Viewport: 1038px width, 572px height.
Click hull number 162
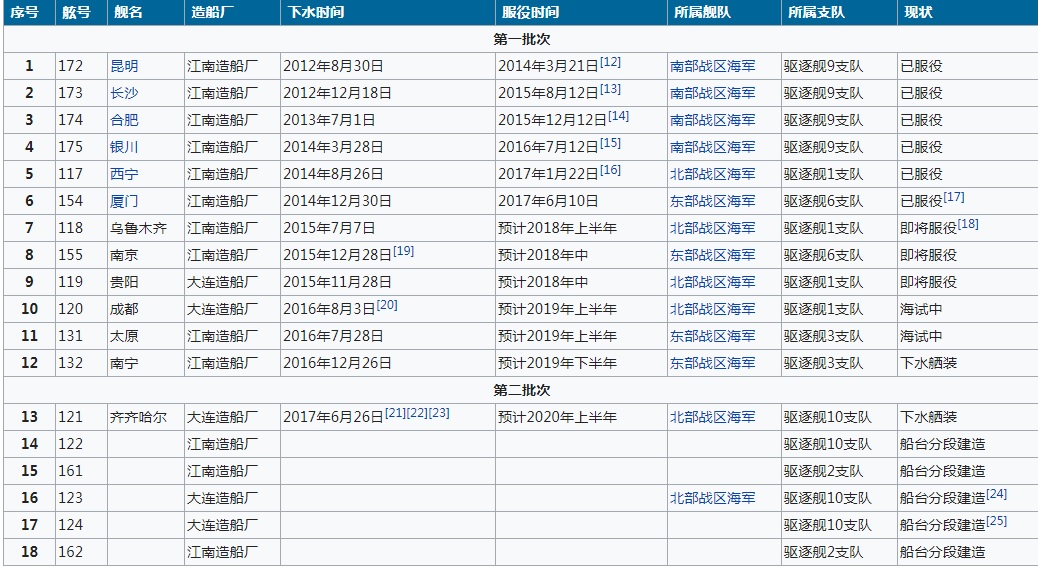pyautogui.click(x=71, y=552)
